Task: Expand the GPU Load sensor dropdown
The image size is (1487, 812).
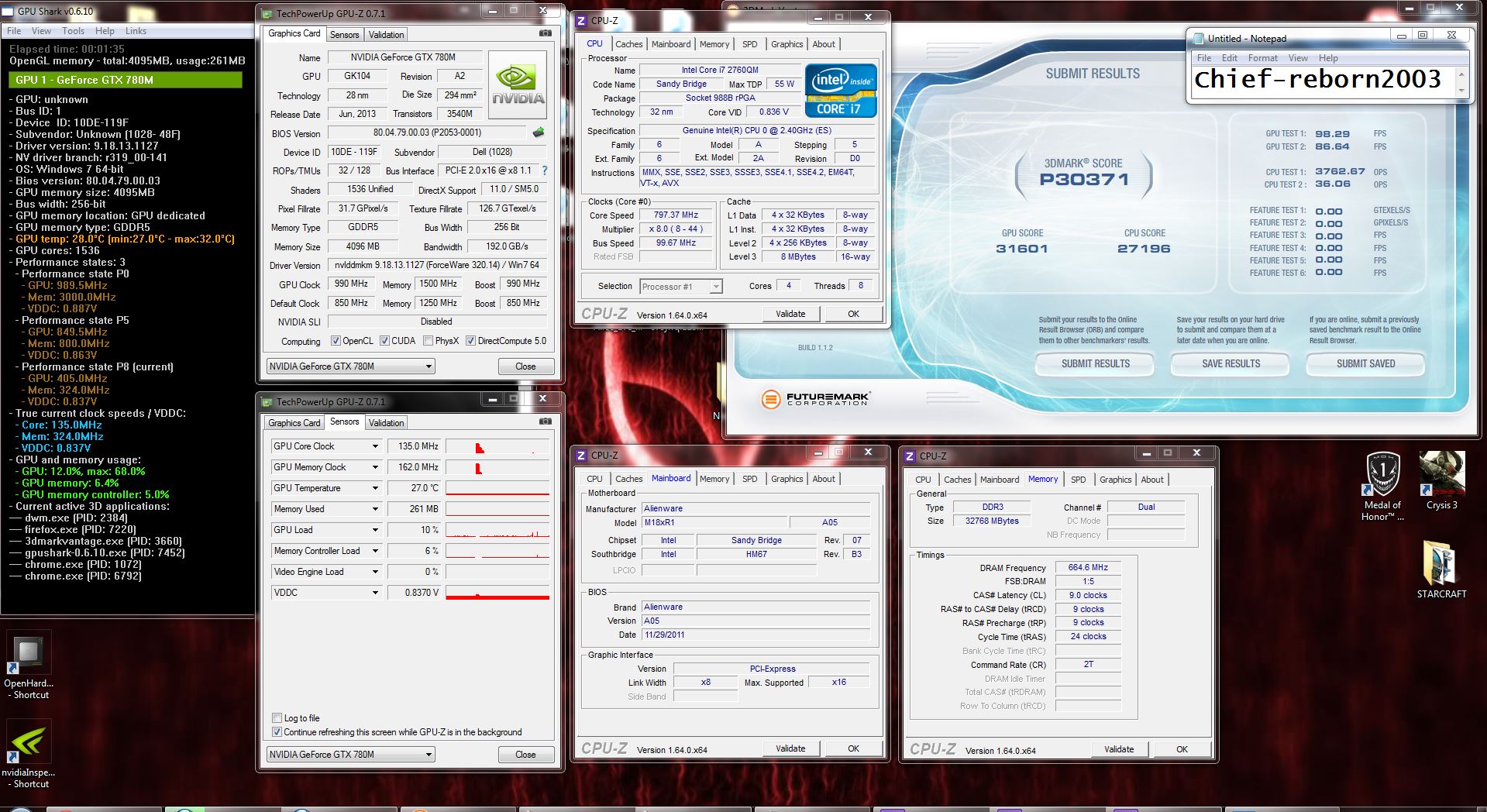Action: (375, 530)
